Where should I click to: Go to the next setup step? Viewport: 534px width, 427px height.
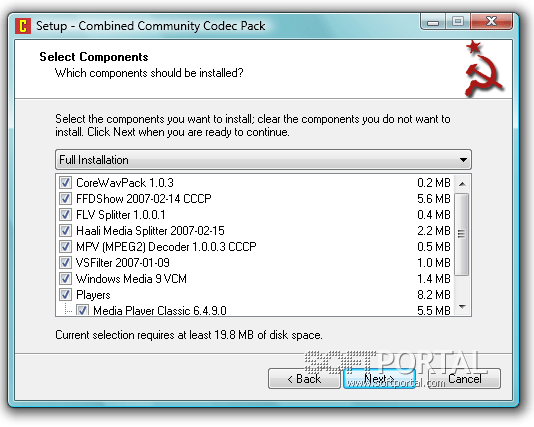coord(379,379)
